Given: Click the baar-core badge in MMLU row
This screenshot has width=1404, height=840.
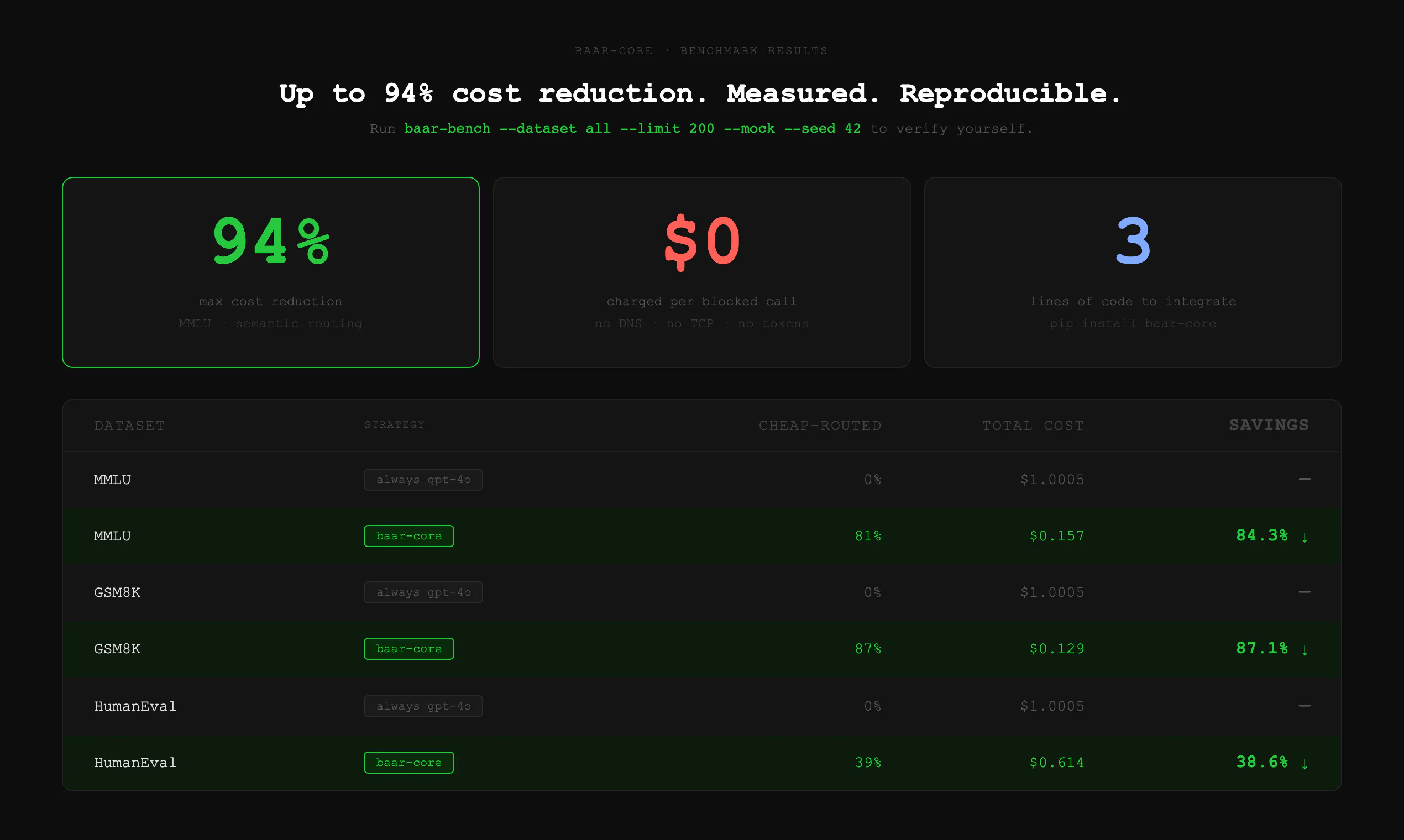Looking at the screenshot, I should 408,536.
